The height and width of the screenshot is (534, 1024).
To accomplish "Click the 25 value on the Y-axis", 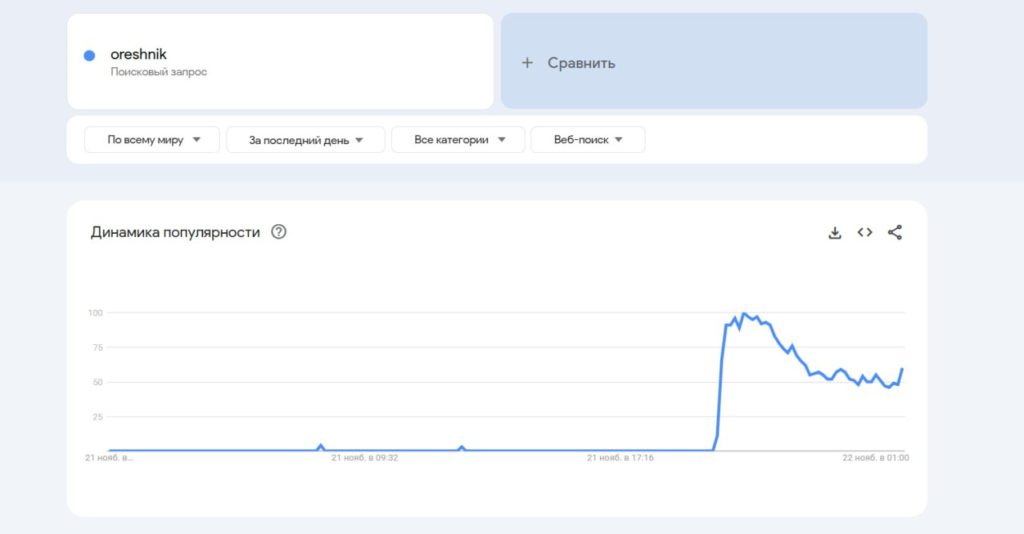I will pyautogui.click(x=95, y=416).
